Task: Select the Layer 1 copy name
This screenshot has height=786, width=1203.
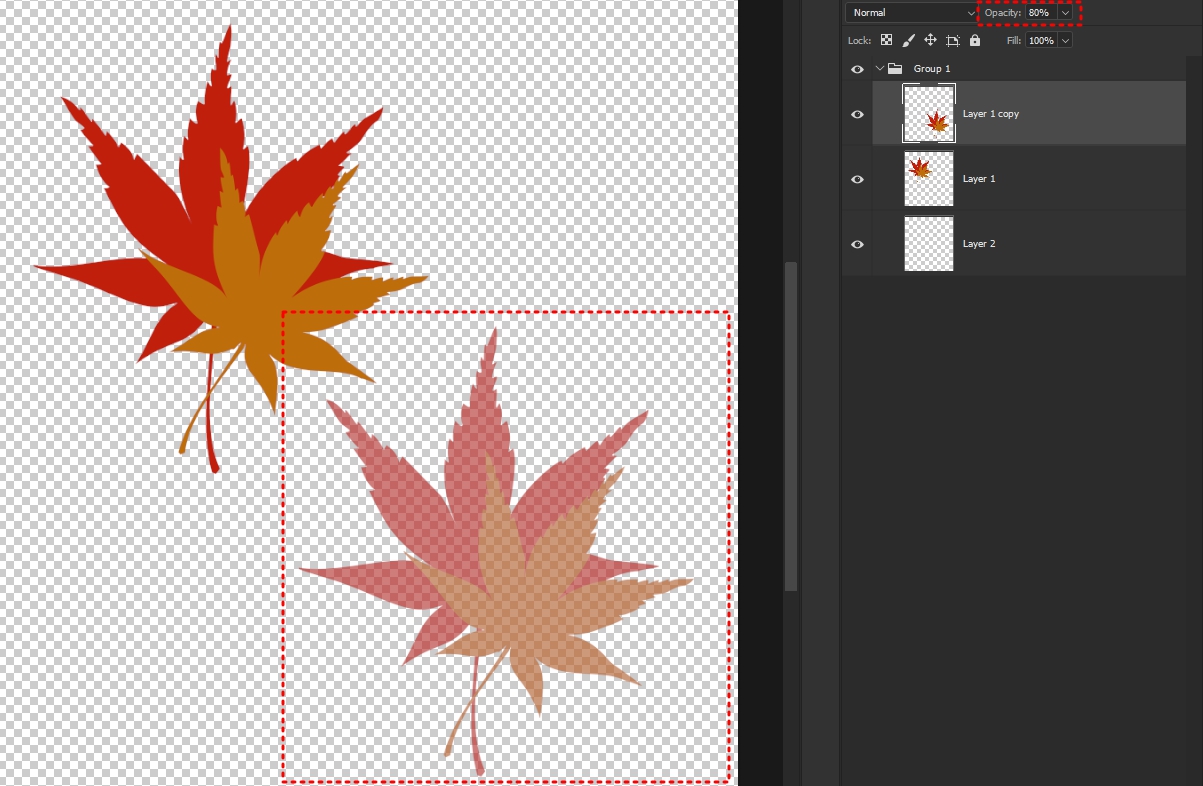Action: click(x=991, y=114)
